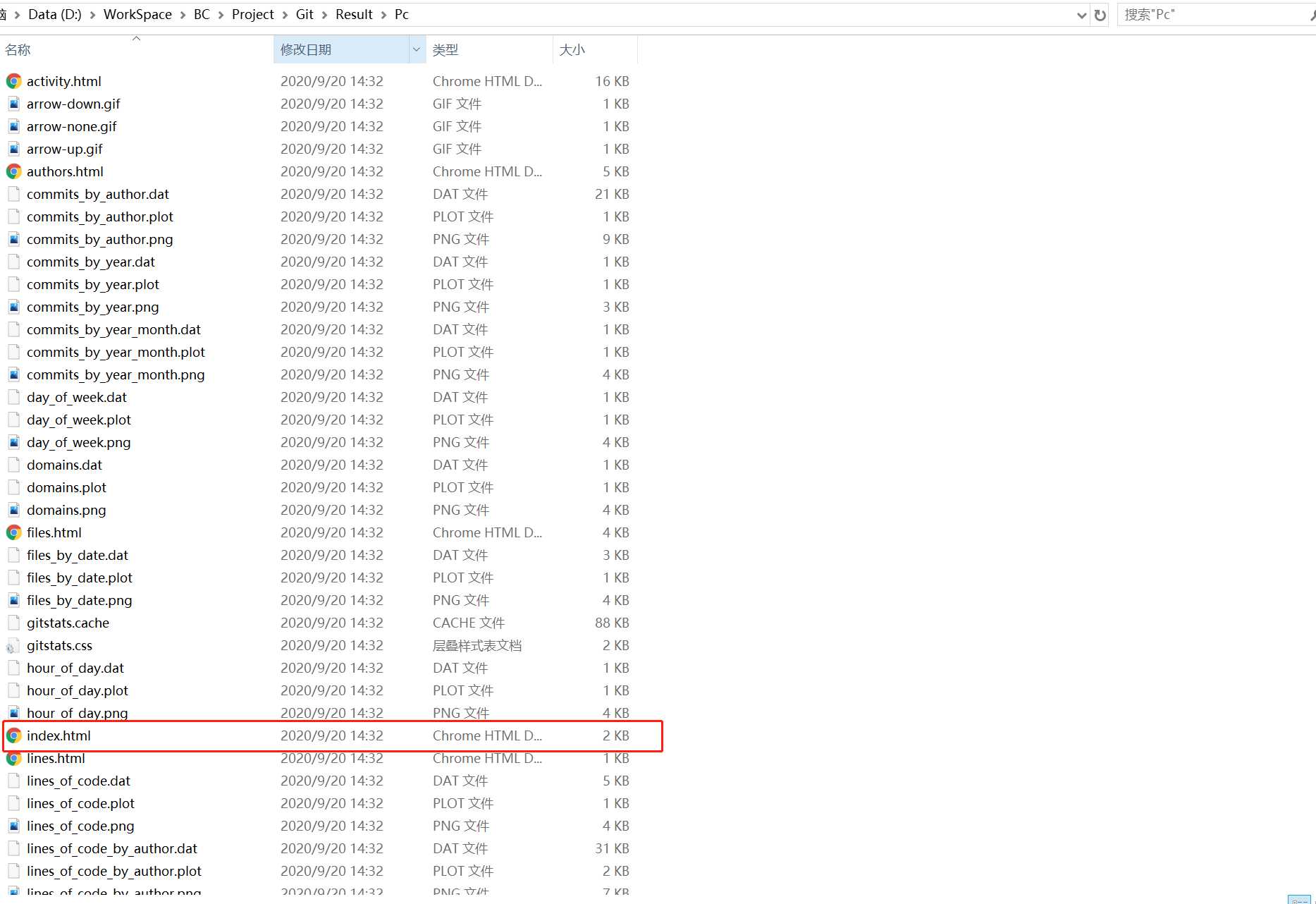Refresh the current folder view

pyautogui.click(x=1100, y=15)
